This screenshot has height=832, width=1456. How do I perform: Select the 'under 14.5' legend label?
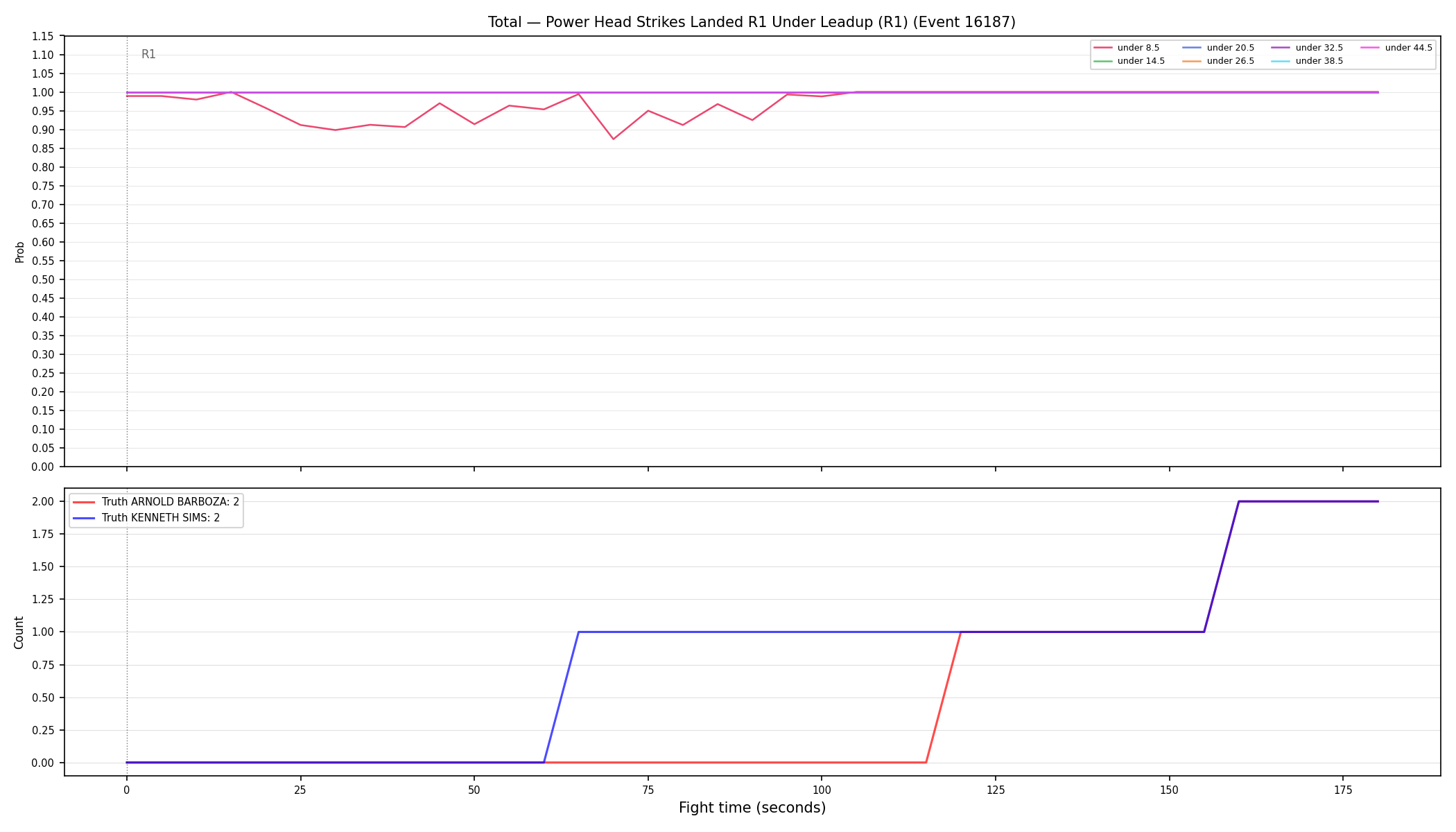(1141, 61)
